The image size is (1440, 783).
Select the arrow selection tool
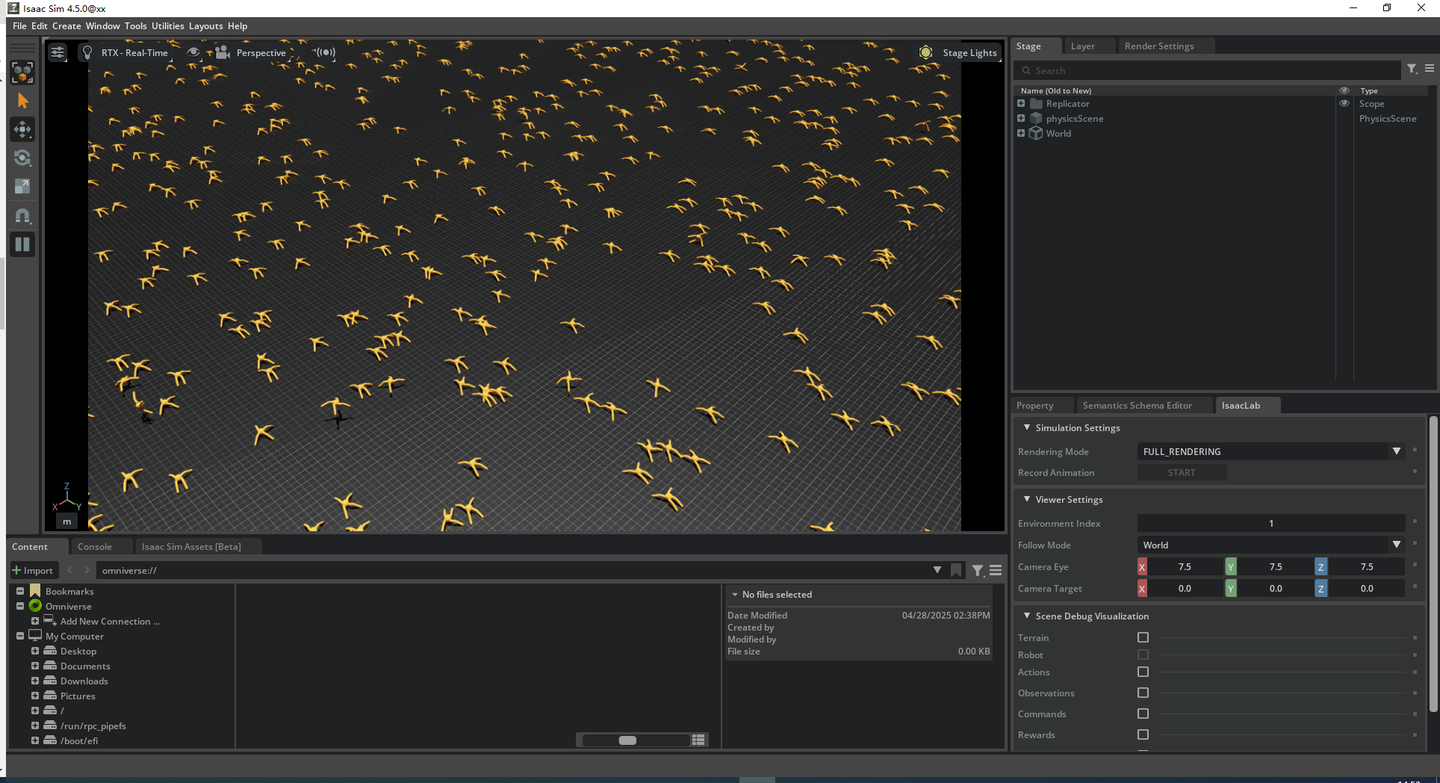click(x=22, y=101)
